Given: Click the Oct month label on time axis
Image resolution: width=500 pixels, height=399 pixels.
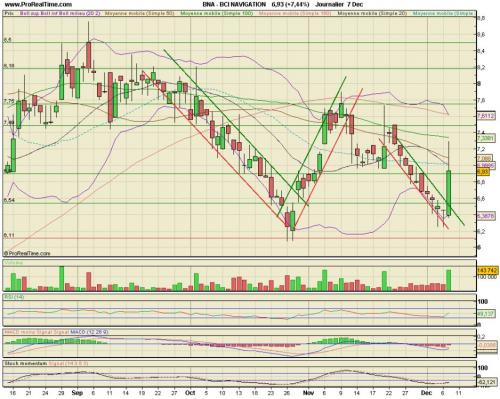Looking at the screenshot, I should click(190, 393).
